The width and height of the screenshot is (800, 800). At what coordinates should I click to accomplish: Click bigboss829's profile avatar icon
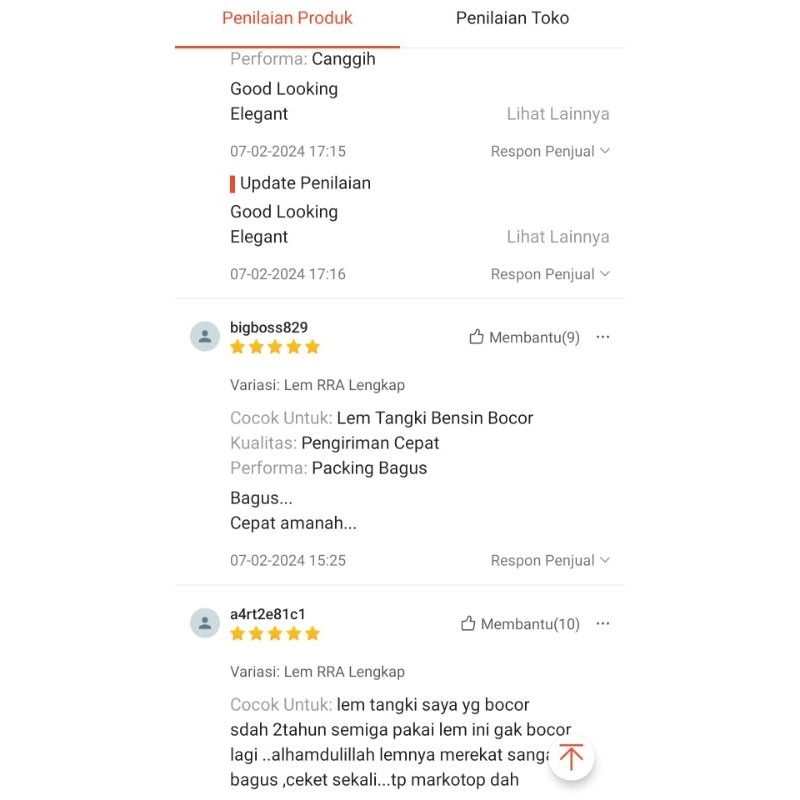[x=205, y=337]
